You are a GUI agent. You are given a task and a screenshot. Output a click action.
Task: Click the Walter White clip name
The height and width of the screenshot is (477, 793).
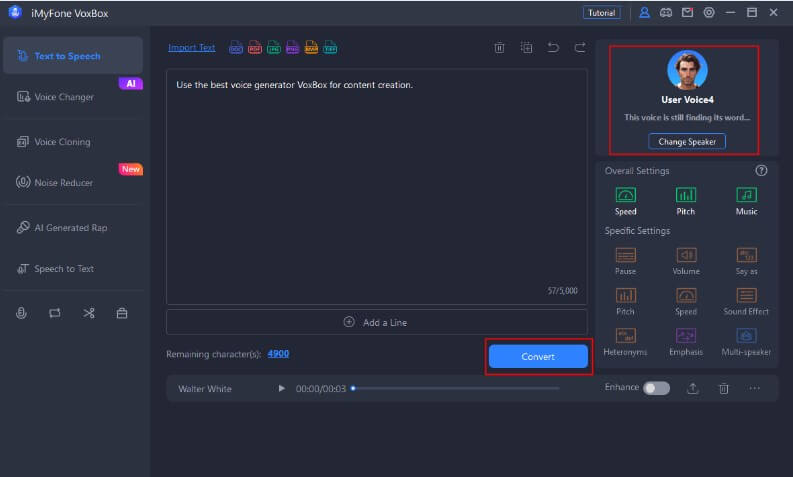point(205,388)
